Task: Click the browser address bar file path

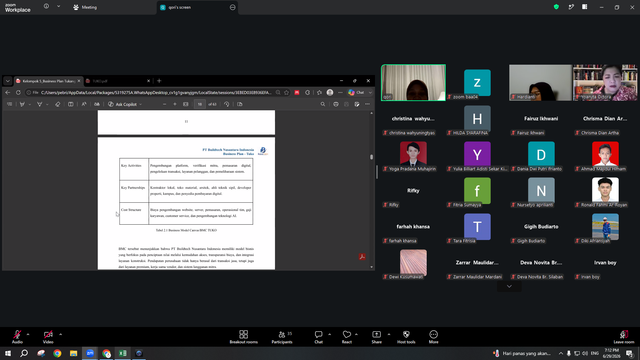Action: (156, 93)
